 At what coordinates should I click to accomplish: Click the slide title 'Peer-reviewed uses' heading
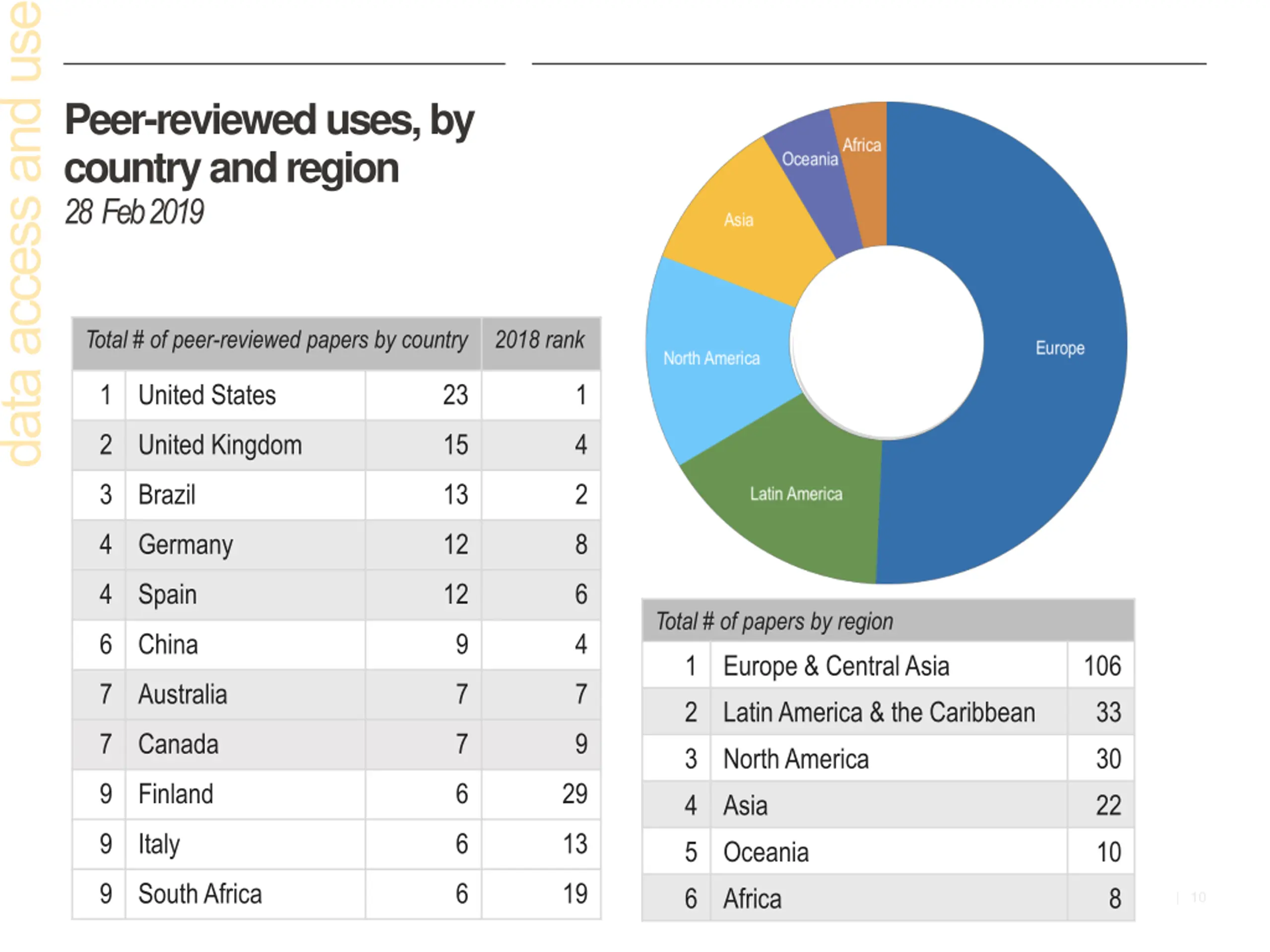point(269,143)
